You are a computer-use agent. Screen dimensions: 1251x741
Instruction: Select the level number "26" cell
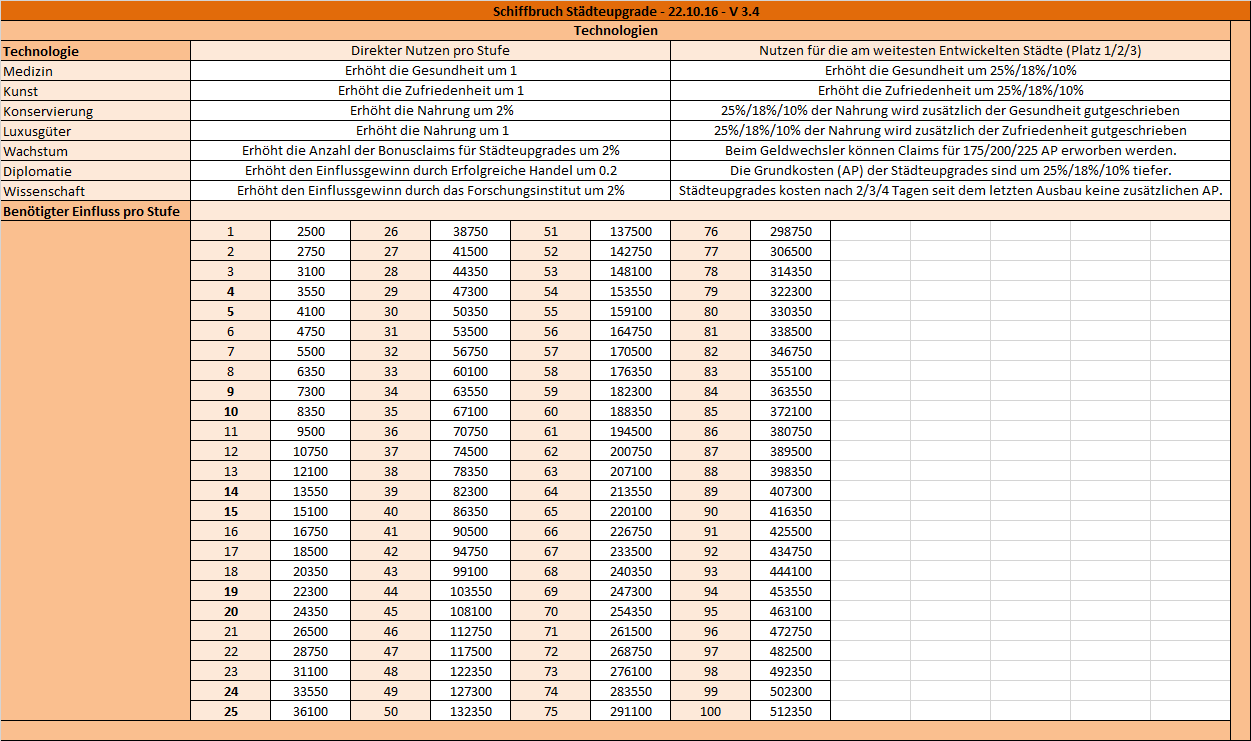[390, 231]
